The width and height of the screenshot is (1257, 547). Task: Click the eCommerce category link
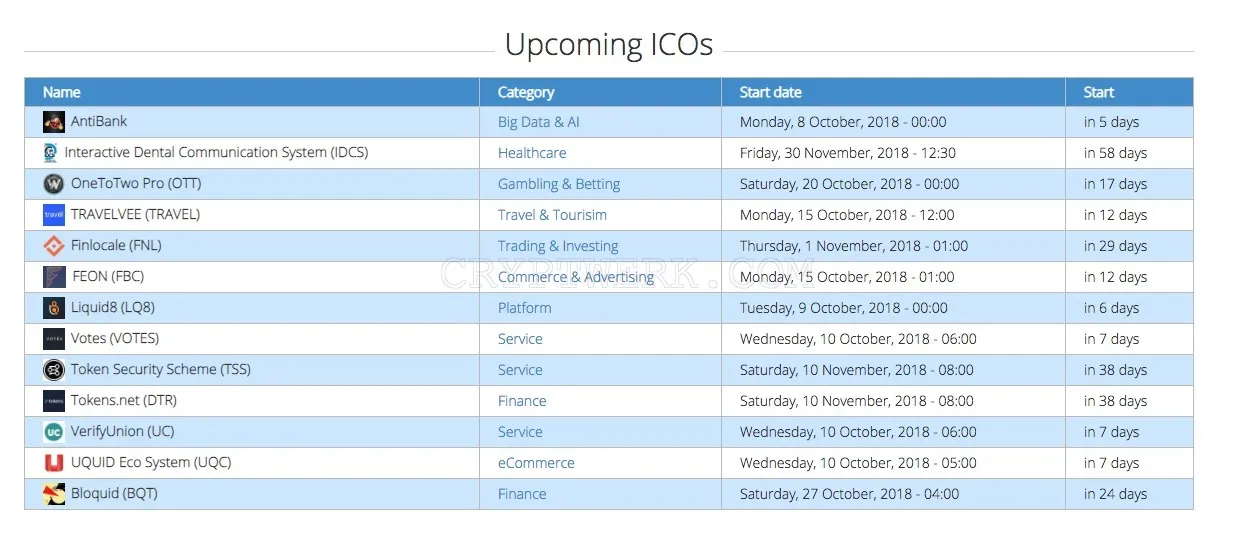click(x=536, y=463)
